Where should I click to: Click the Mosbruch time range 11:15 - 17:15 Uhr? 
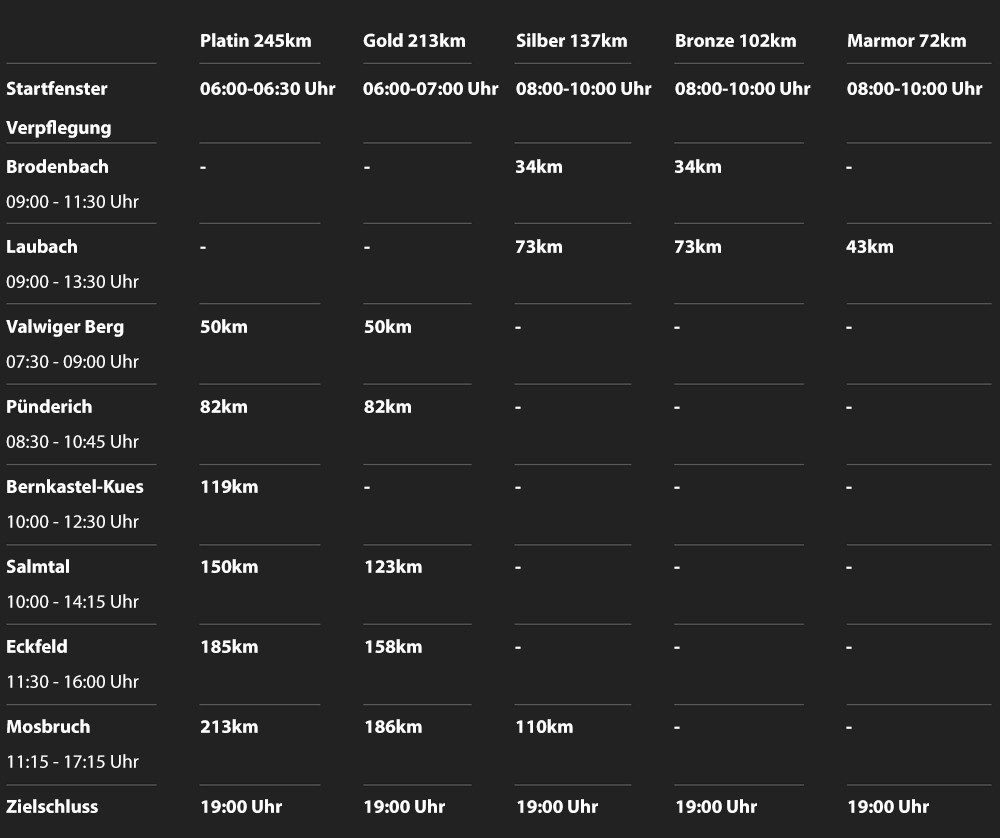[72, 761]
